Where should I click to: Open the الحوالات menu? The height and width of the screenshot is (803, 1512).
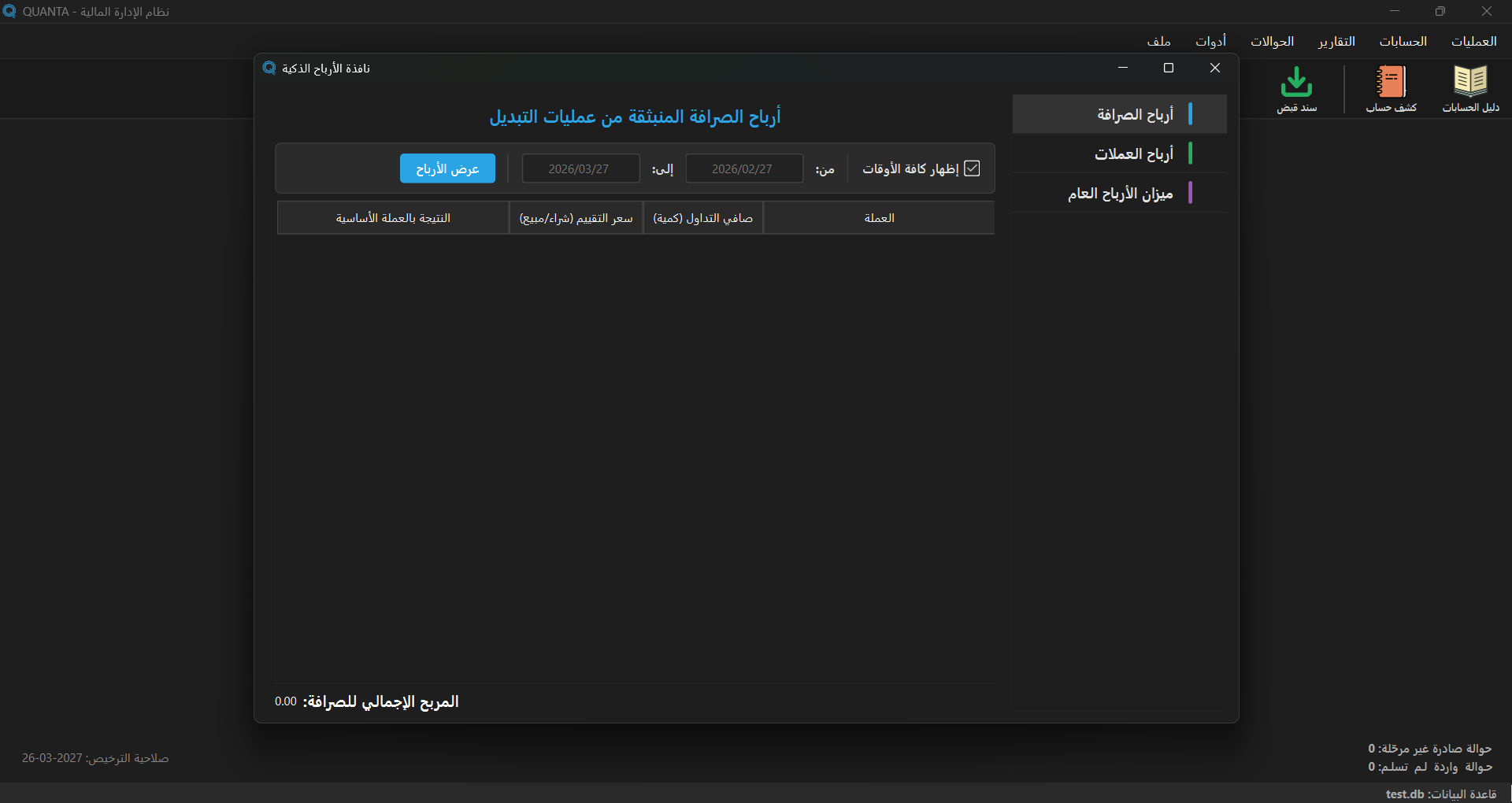[x=1273, y=41]
